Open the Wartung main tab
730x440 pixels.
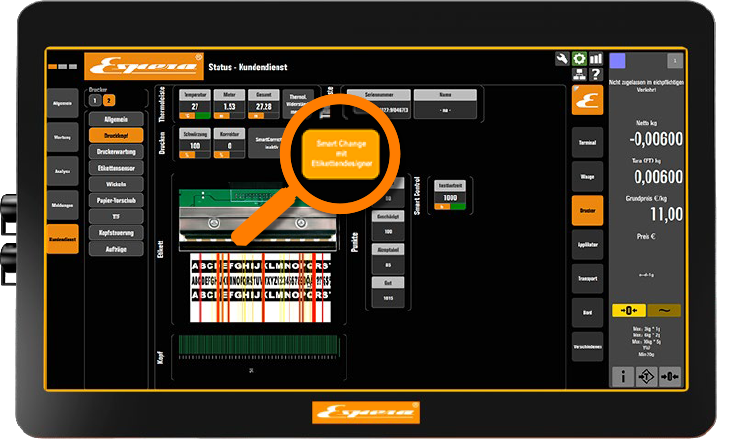coord(62,137)
